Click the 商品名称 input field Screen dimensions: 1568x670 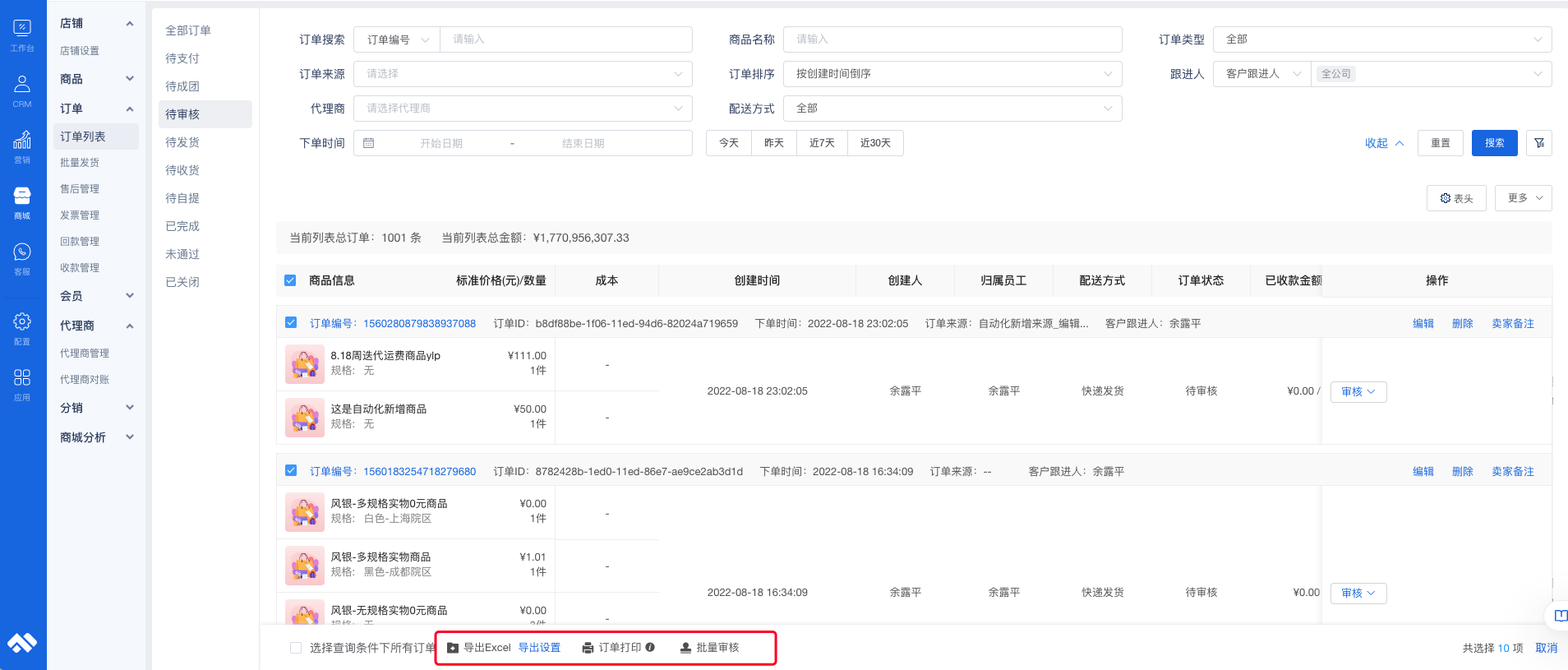[x=952, y=39]
